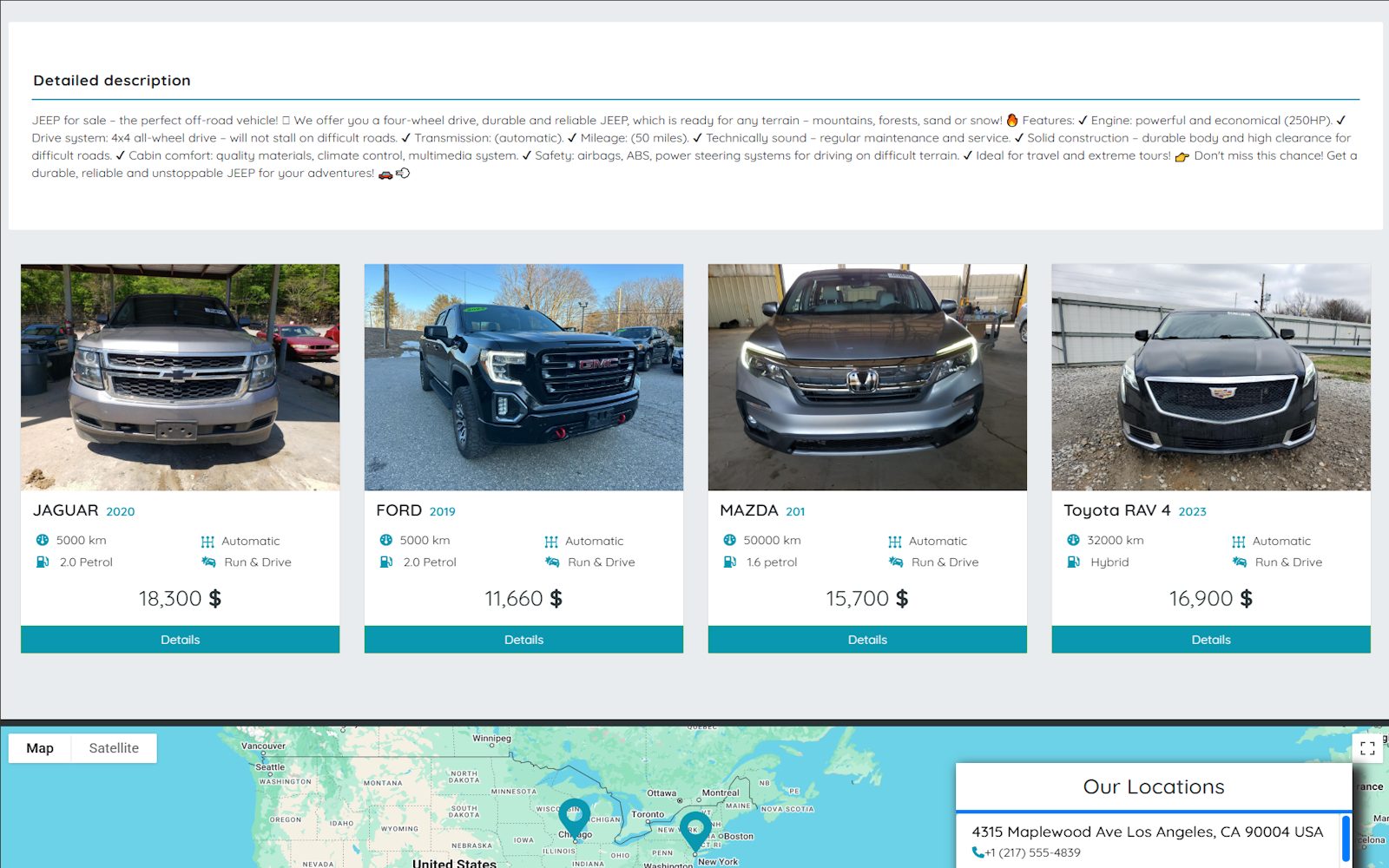The width and height of the screenshot is (1389, 868).
Task: Click the fuel pump icon on FORD card
Action: pos(386,562)
